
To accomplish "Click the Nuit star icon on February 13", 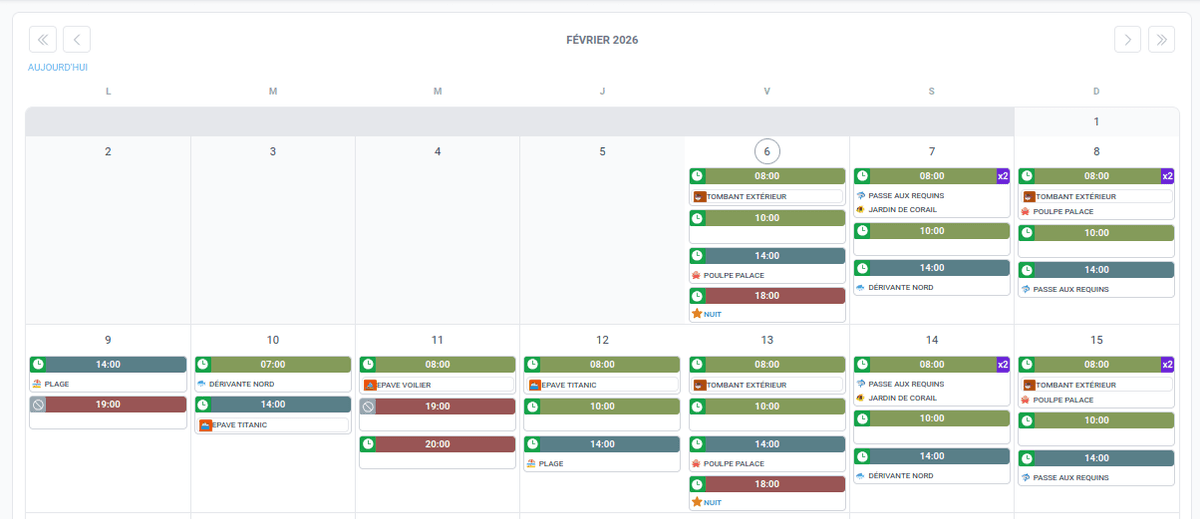I will [x=697, y=503].
